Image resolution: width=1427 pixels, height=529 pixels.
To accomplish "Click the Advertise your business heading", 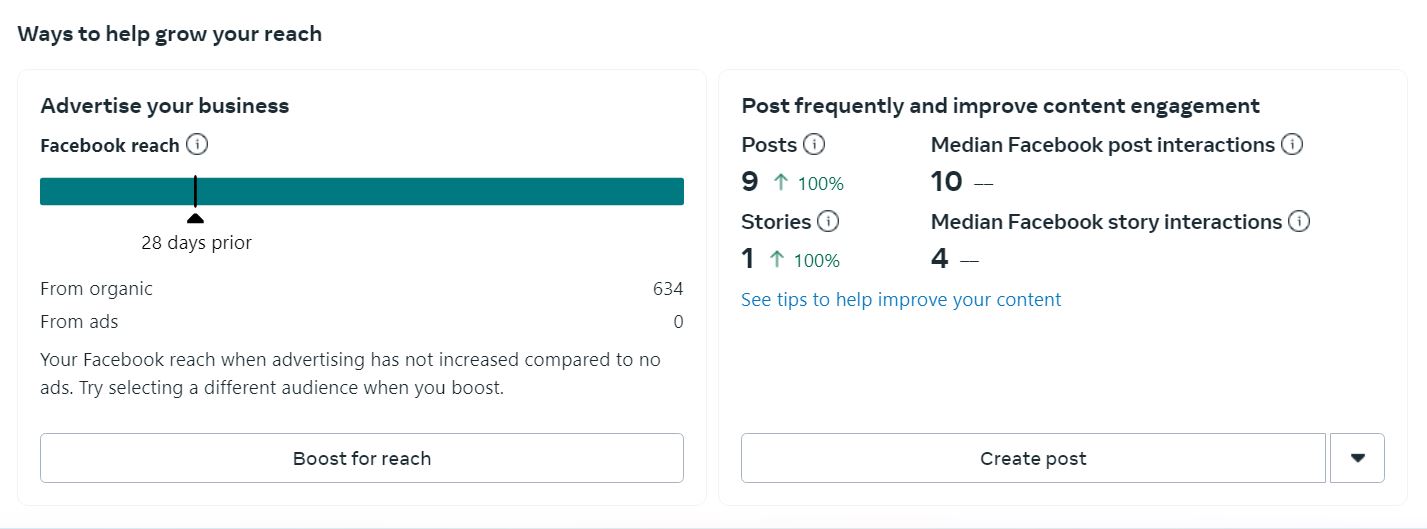I will pyautogui.click(x=164, y=106).
